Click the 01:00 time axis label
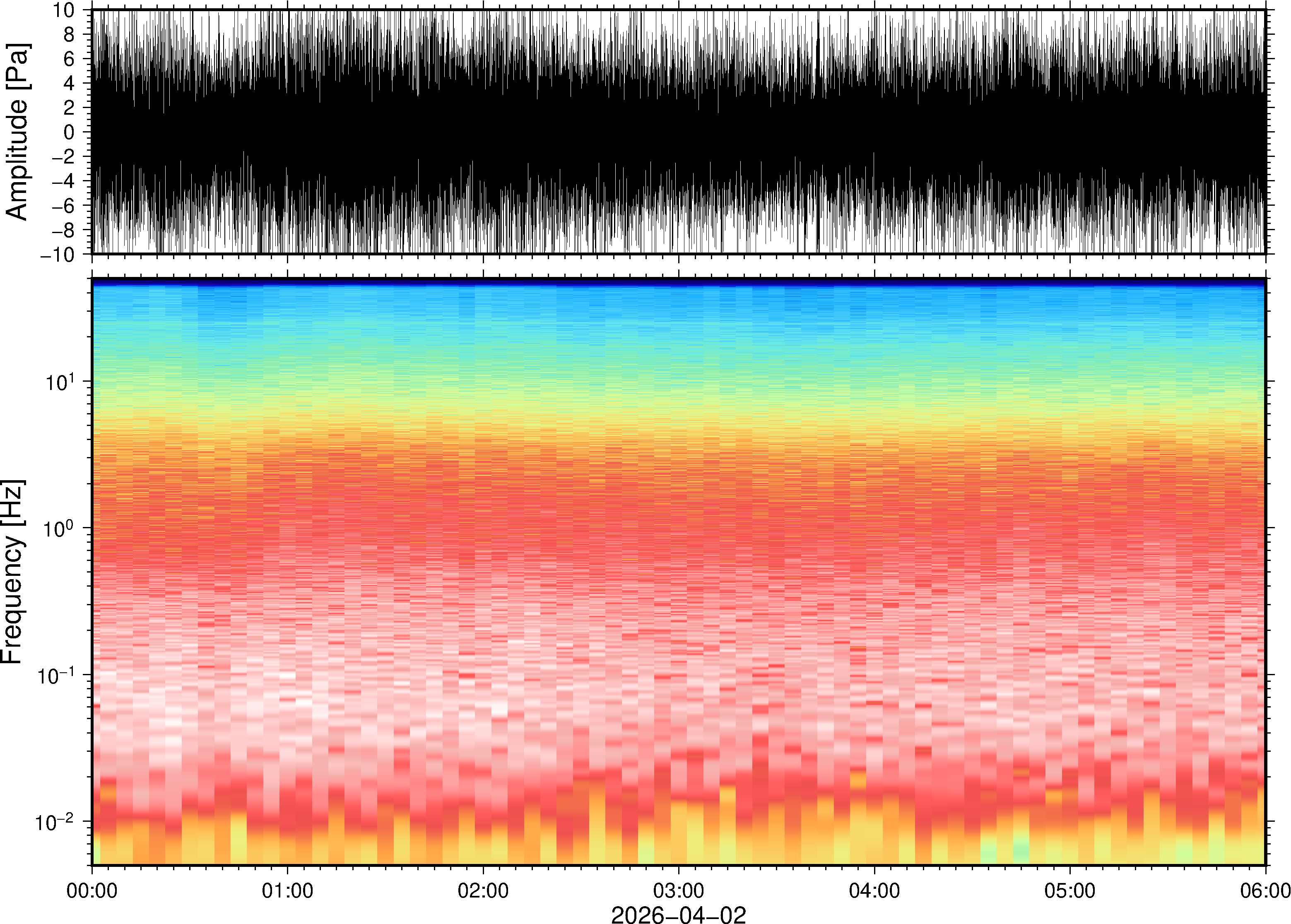The height and width of the screenshot is (924, 1291). pos(287,890)
